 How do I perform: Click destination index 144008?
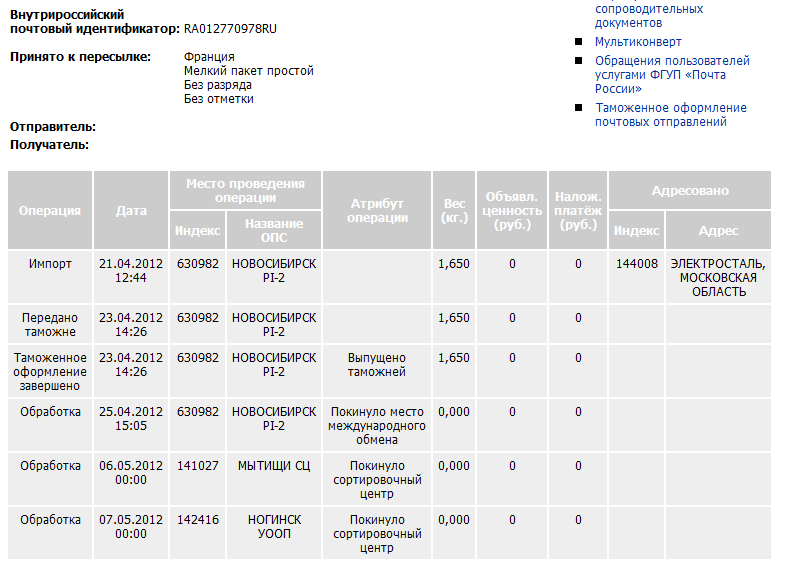637,264
